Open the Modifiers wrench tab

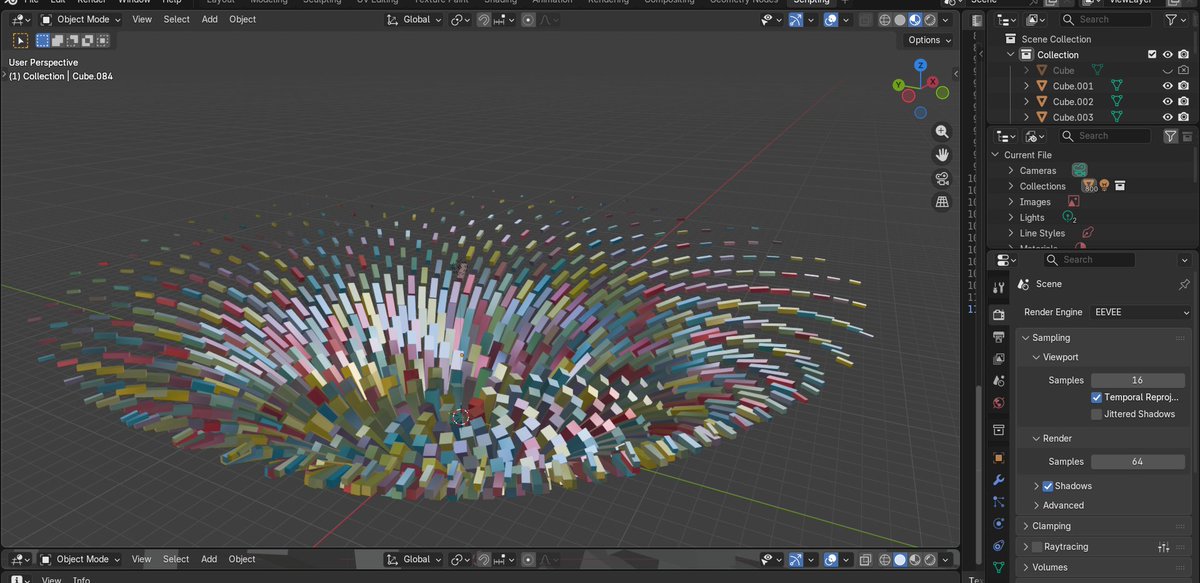pyautogui.click(x=998, y=480)
